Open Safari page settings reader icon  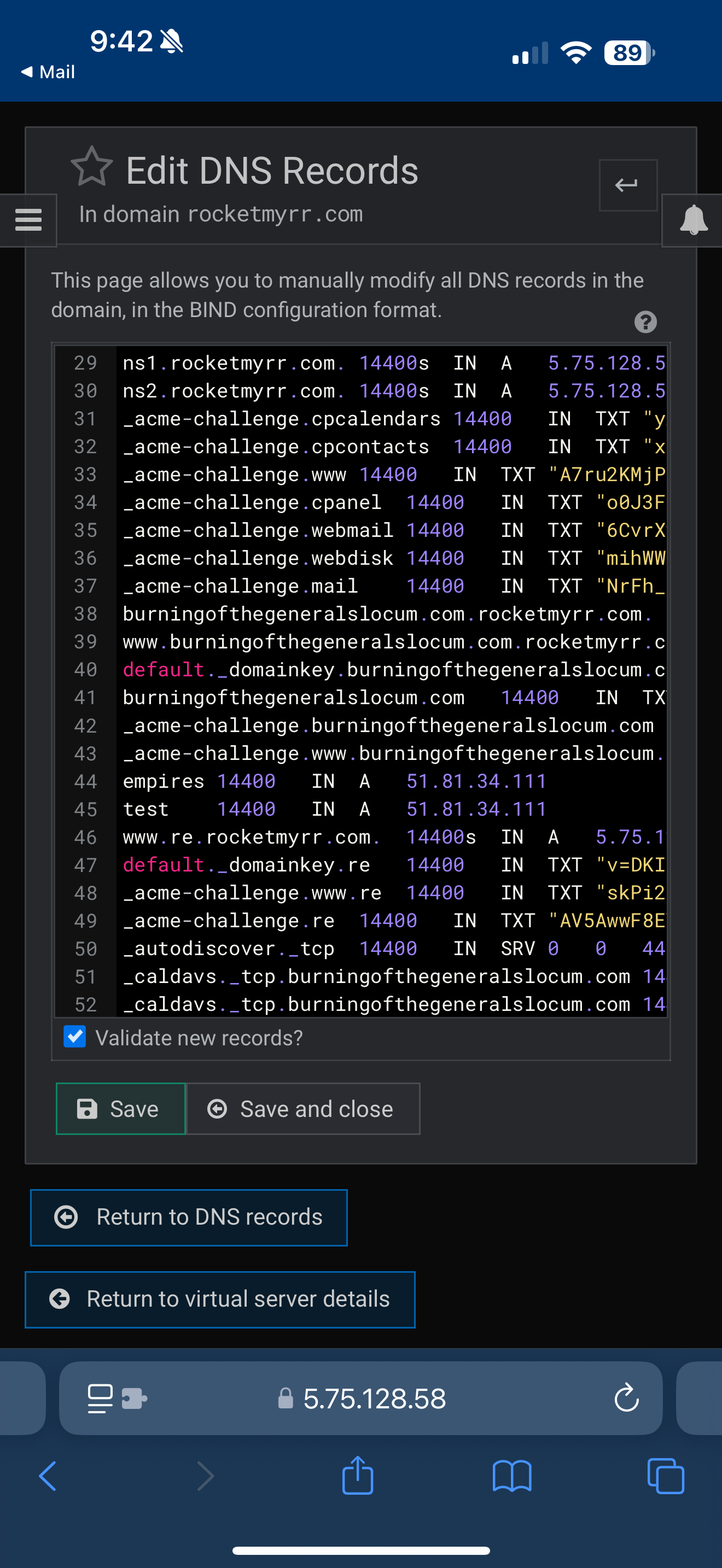(101, 1398)
